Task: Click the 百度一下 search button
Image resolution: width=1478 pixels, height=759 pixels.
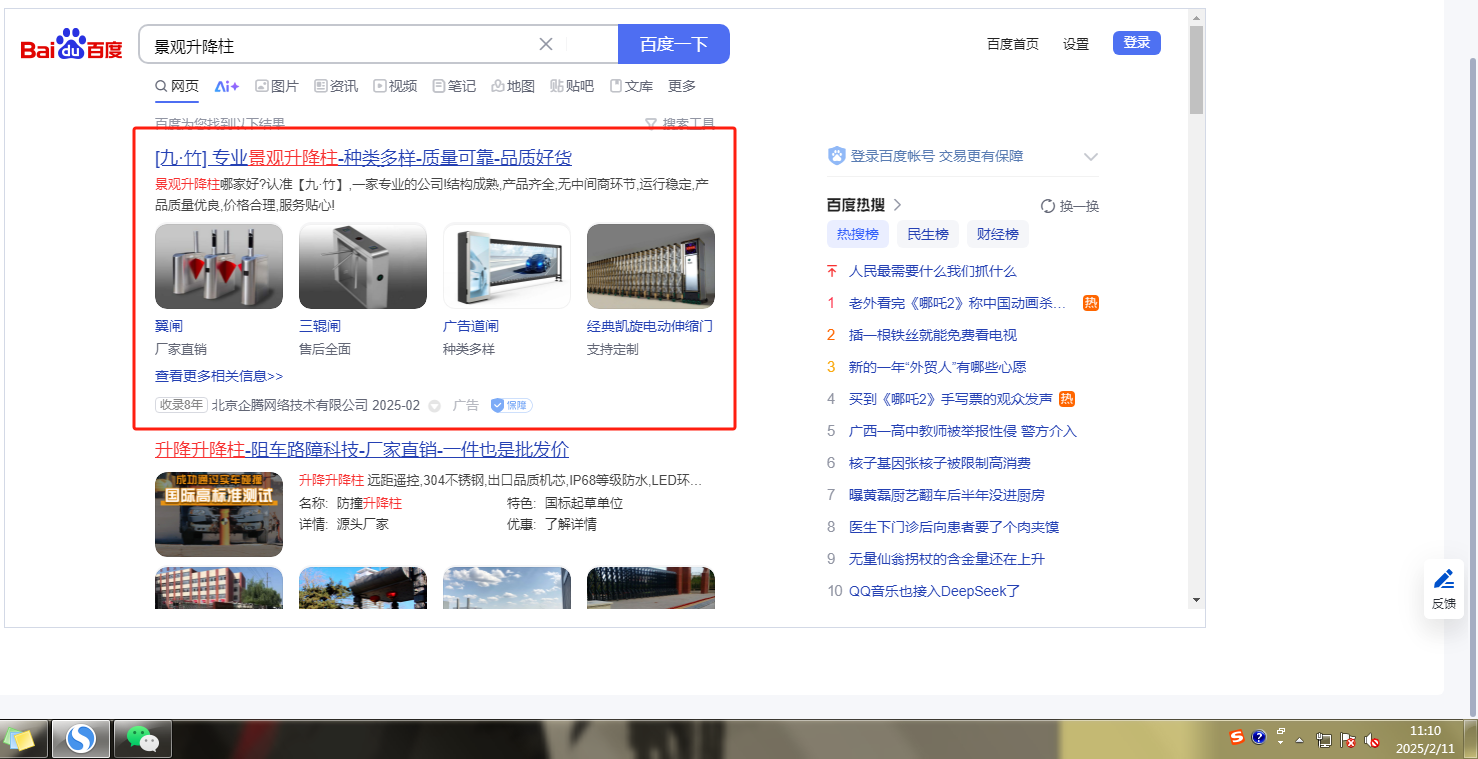Action: click(674, 44)
